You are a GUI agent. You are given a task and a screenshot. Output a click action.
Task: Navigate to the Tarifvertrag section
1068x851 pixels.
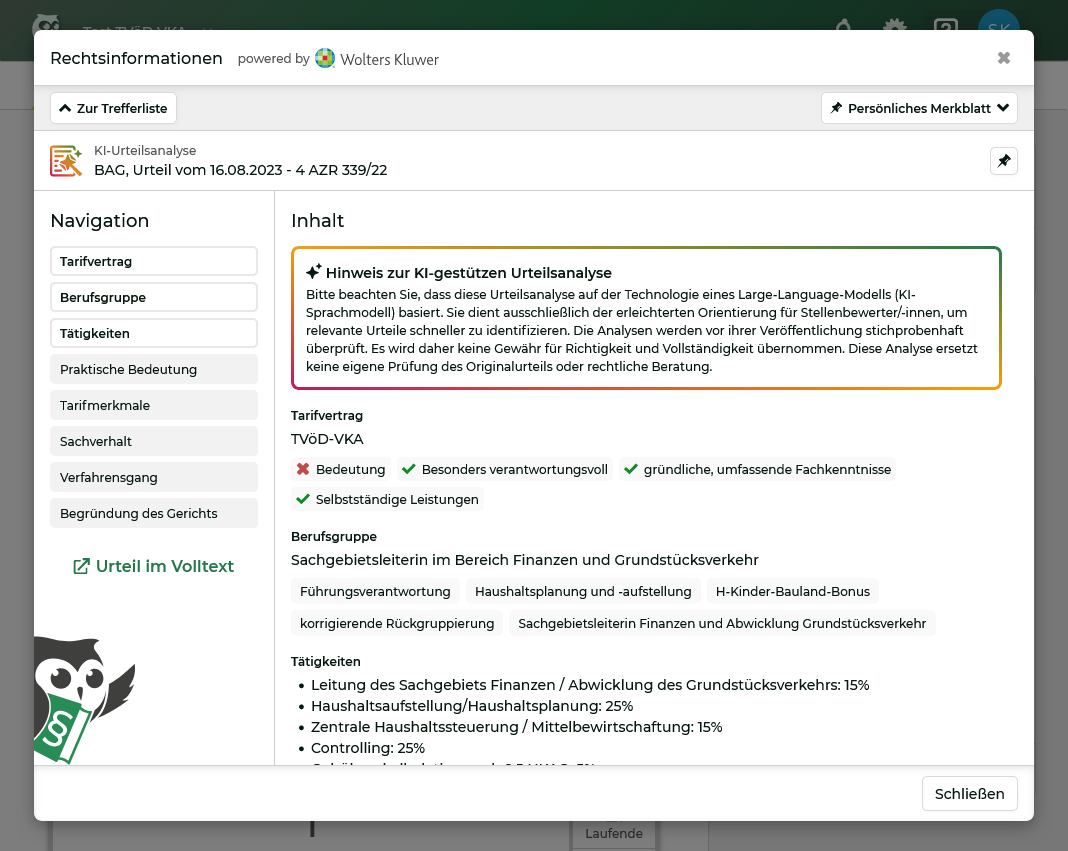click(x=154, y=262)
